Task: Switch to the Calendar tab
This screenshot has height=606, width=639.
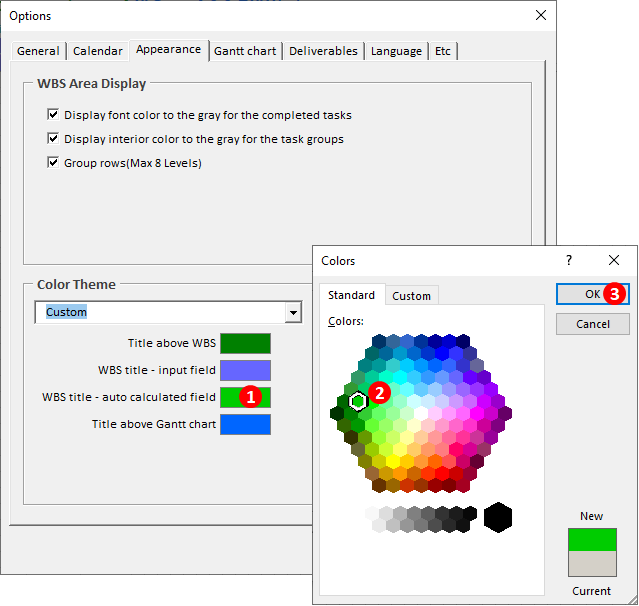Action: 98,51
